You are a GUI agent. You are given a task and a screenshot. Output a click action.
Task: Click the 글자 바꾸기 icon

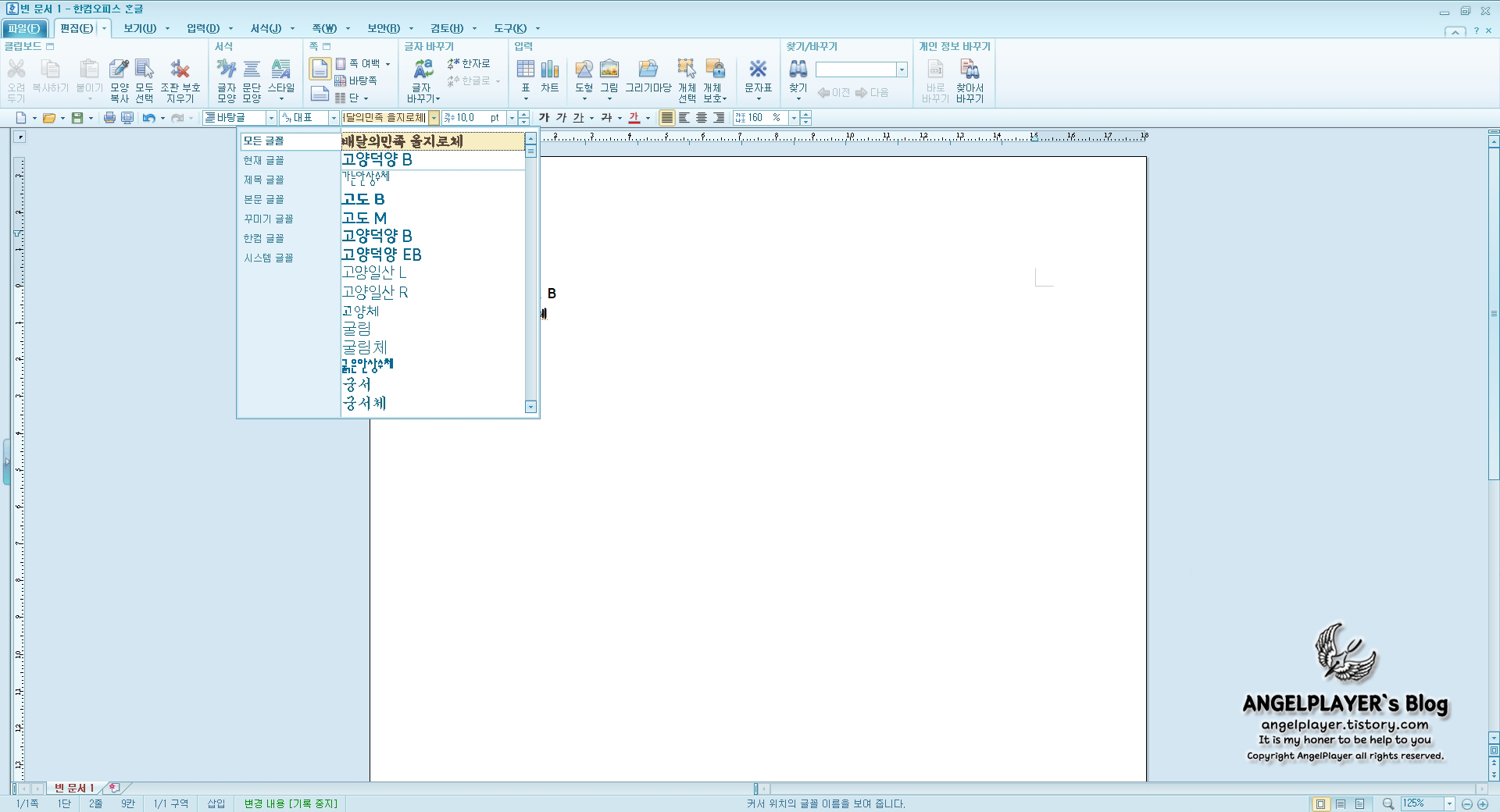pyautogui.click(x=423, y=80)
